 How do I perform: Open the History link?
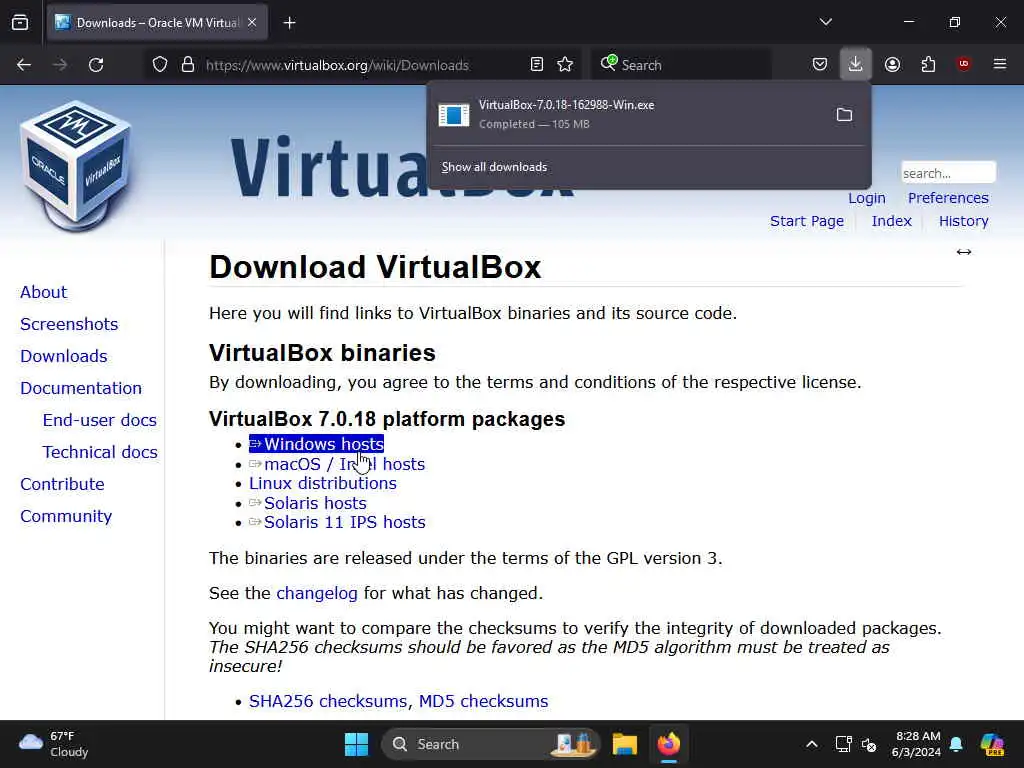click(963, 221)
